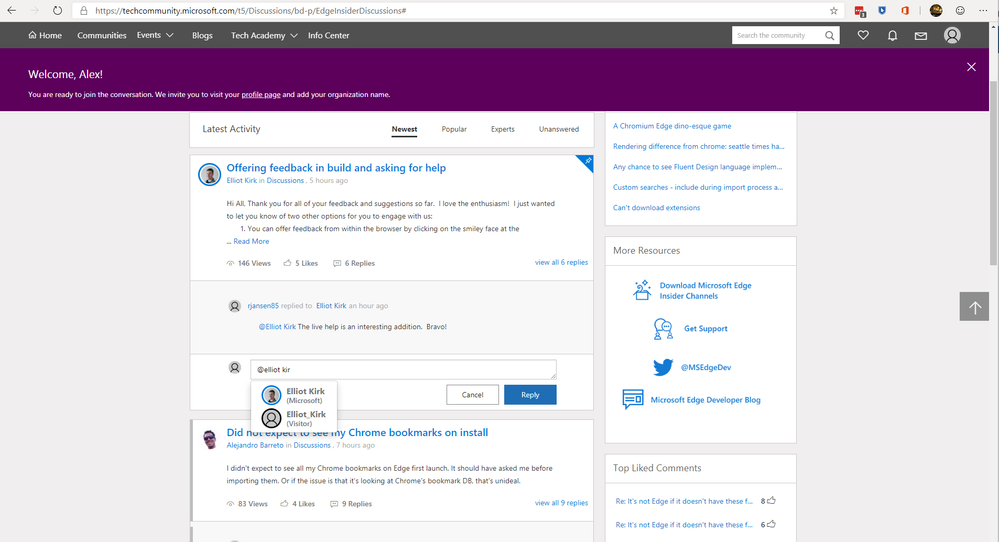Switch to the Unanswered tab
Screen dimensions: 999x542
point(559,129)
